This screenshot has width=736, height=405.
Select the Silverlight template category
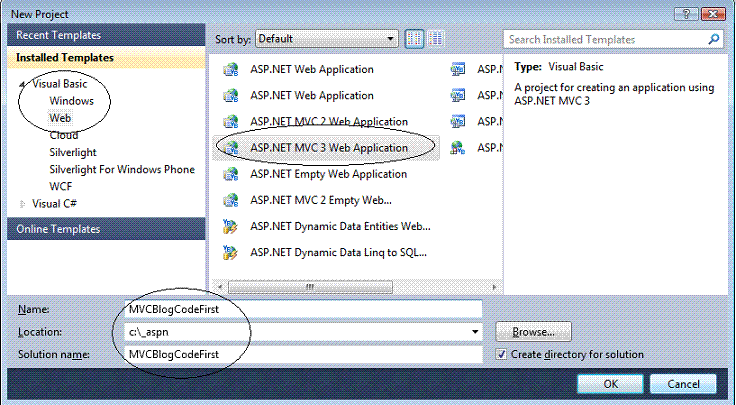coord(73,153)
